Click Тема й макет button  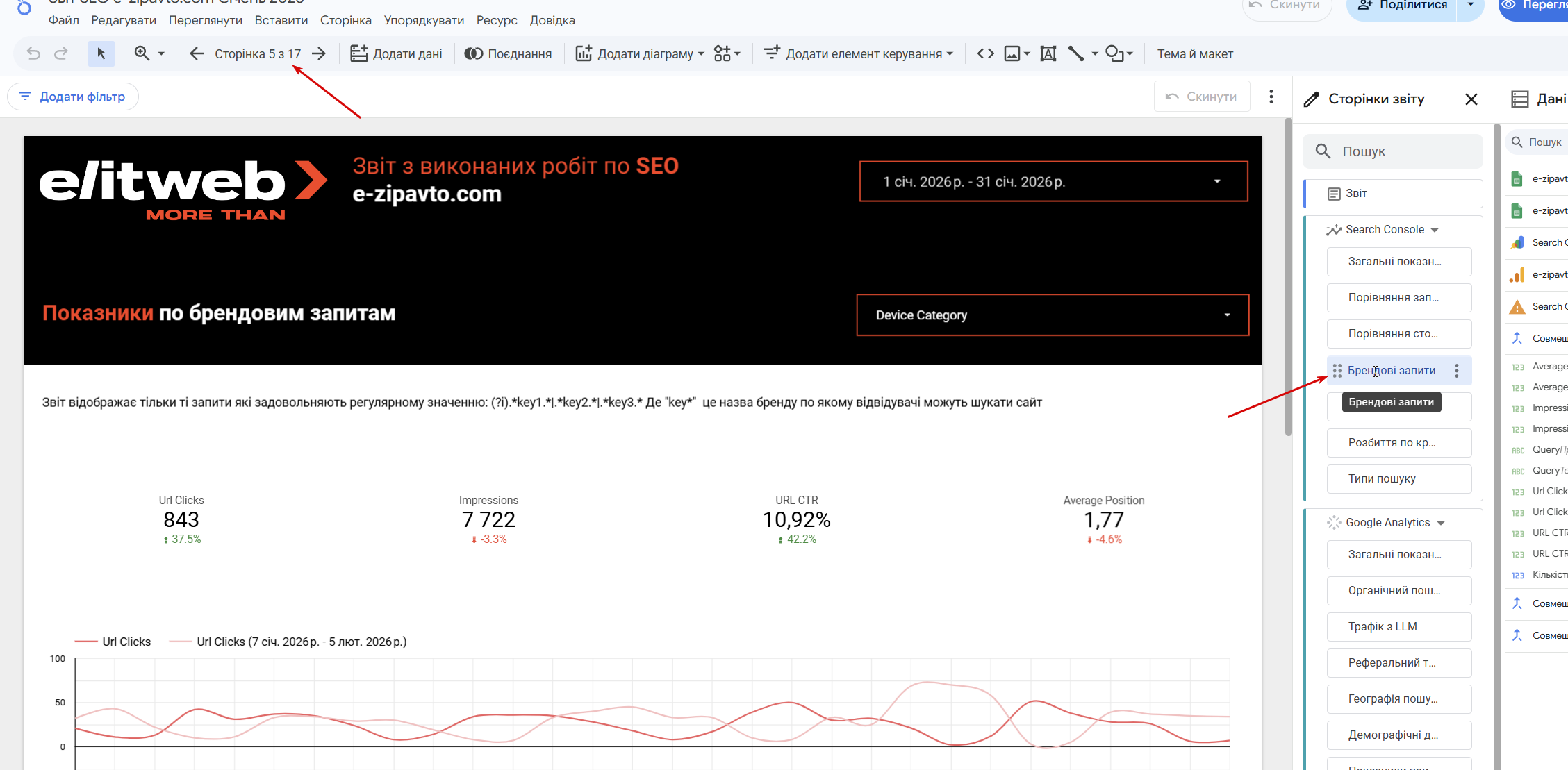coord(1194,53)
